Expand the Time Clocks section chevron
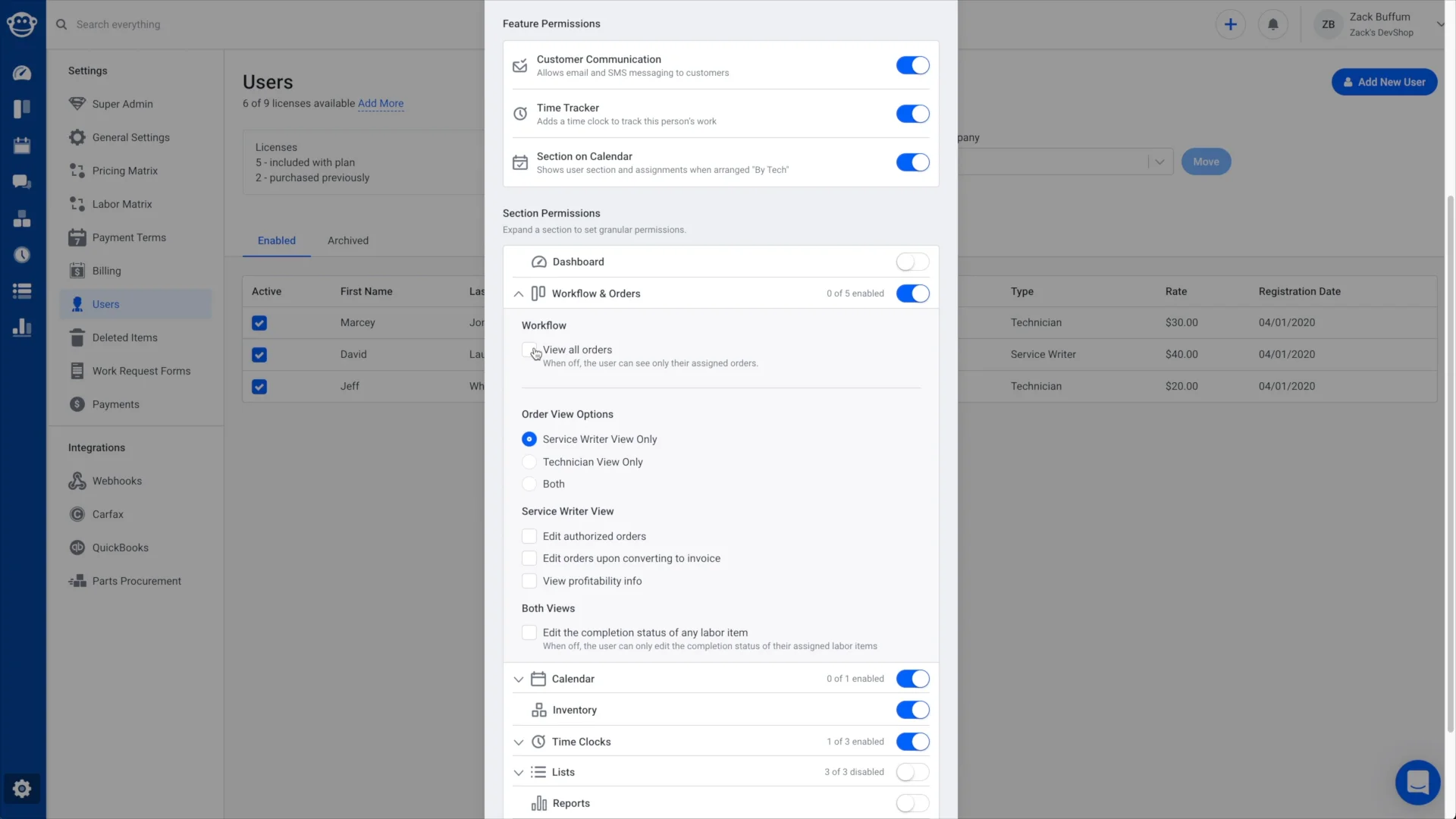The width and height of the screenshot is (1456, 819). click(x=519, y=742)
